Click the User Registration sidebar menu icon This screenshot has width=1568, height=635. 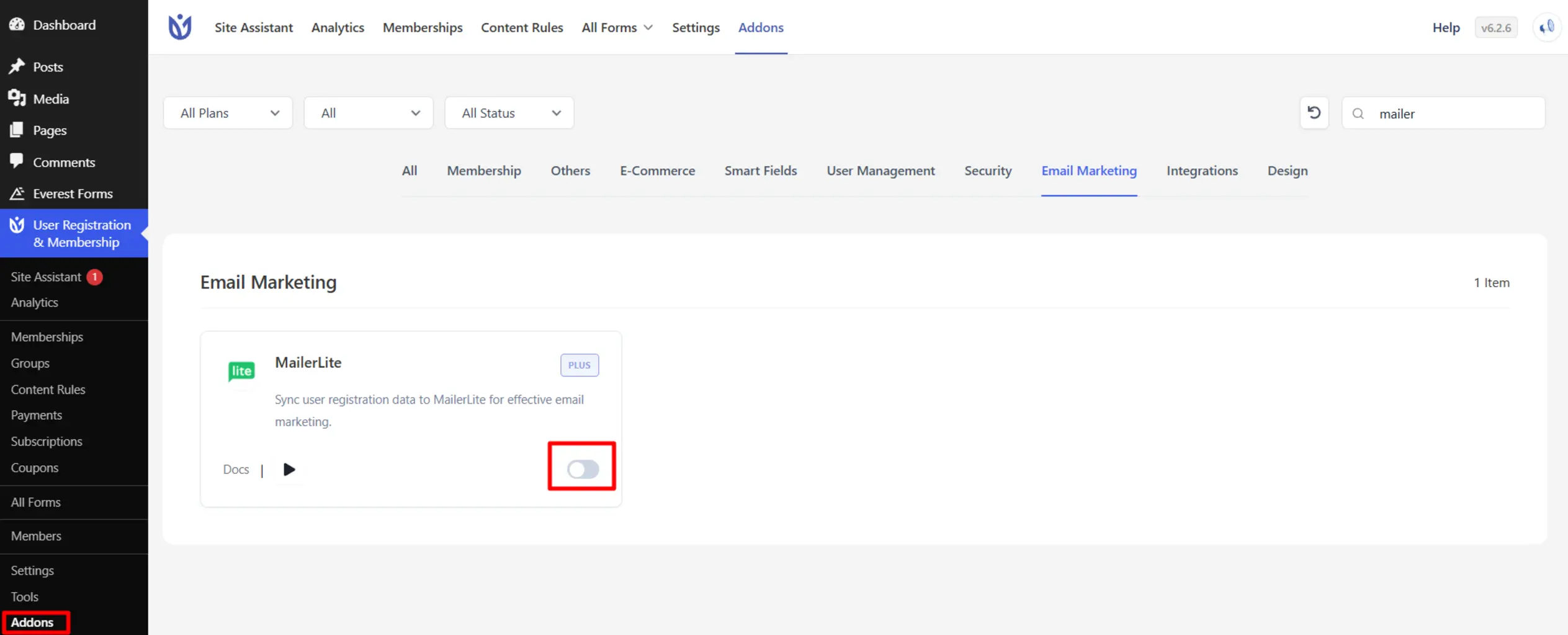coord(17,225)
